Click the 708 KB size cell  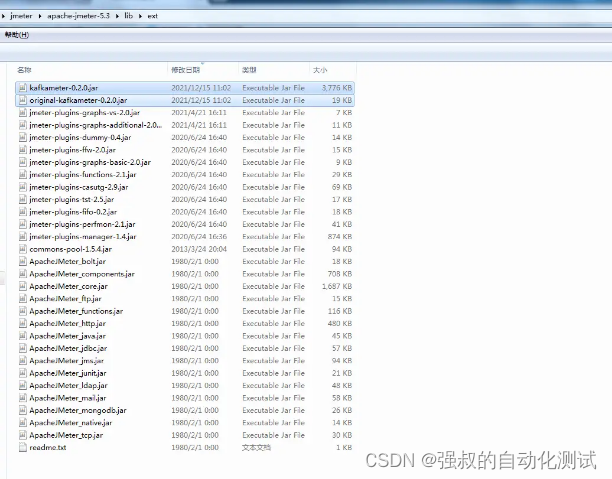tap(340, 274)
